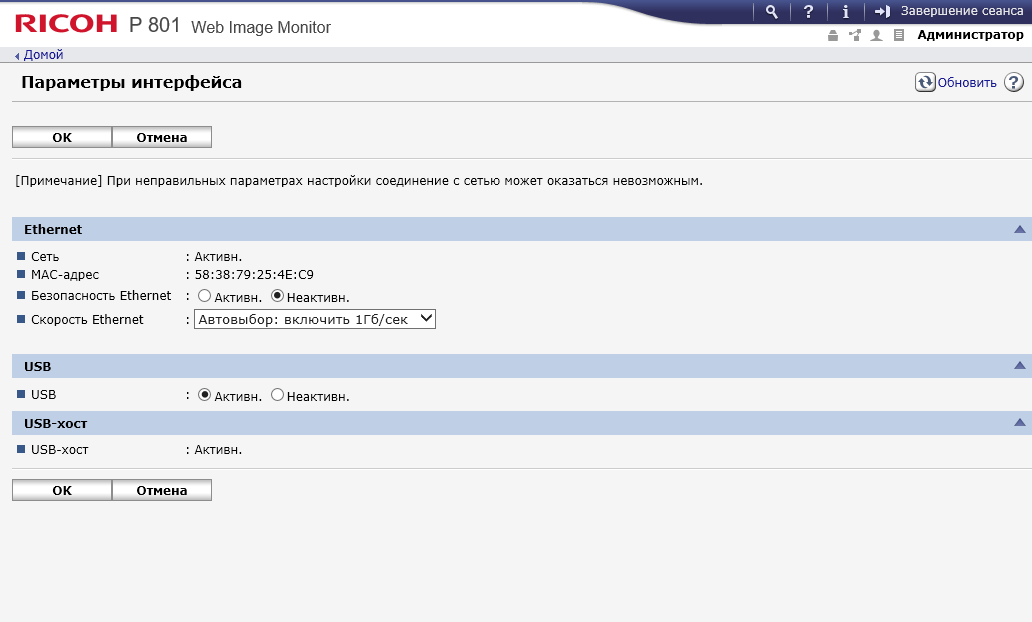This screenshot has height=622, width=1032.
Task: Go back via Домой link
Action: 42,55
